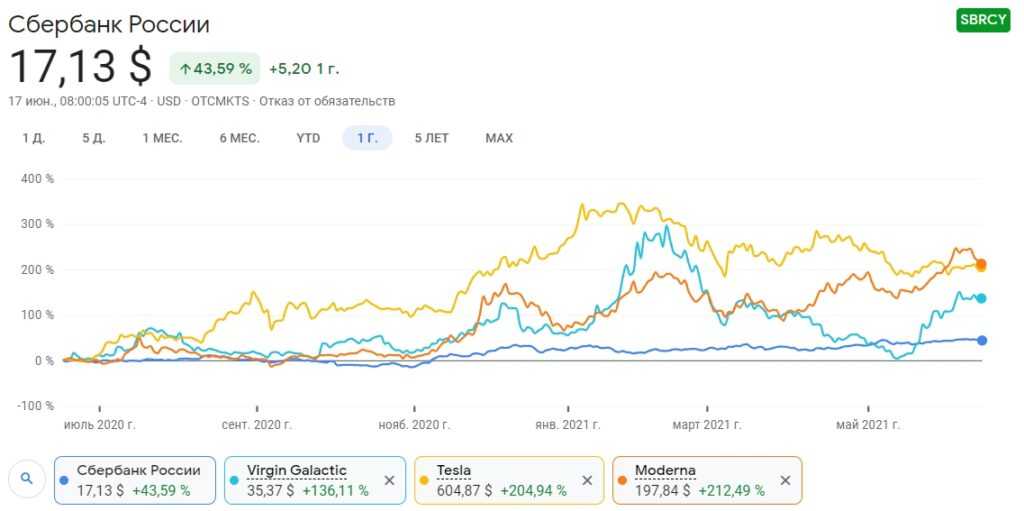The width and height of the screenshot is (1024, 511).
Task: Open the Virgin Galactic stock link
Action: point(297,470)
